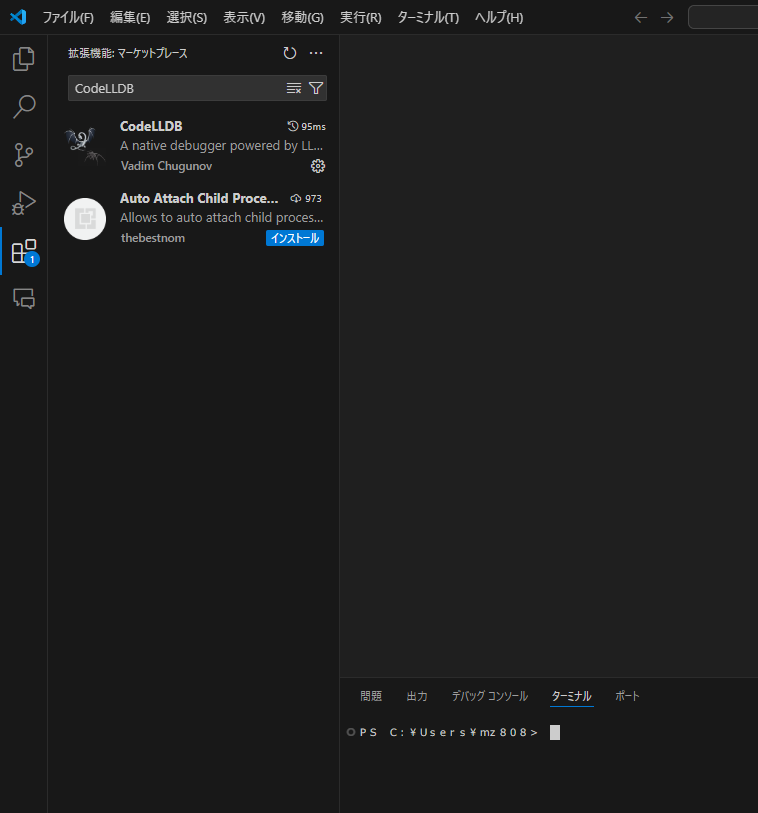The height and width of the screenshot is (813, 758).
Task: Click the 973 download count
Action: pos(306,199)
